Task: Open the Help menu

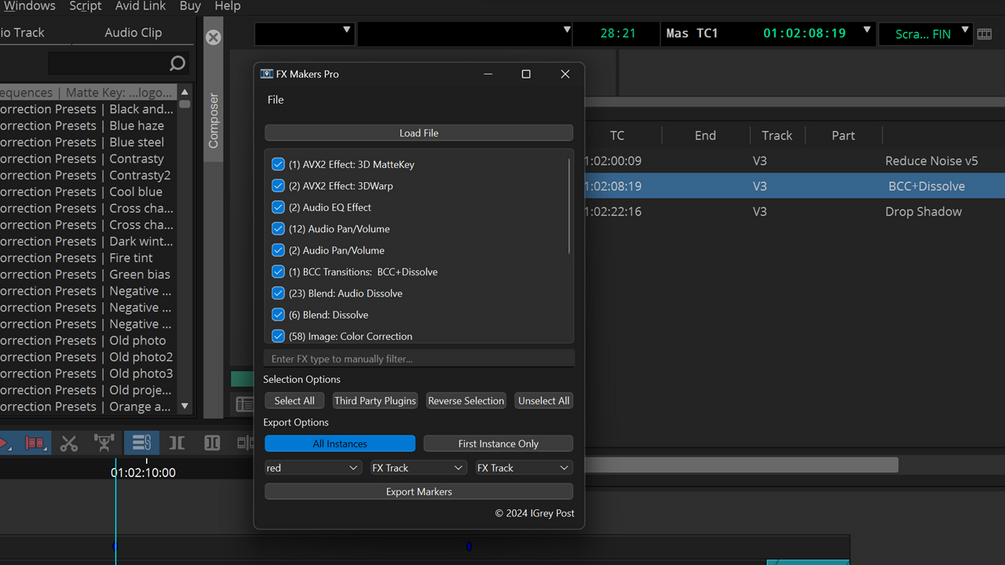Action: 228,6
